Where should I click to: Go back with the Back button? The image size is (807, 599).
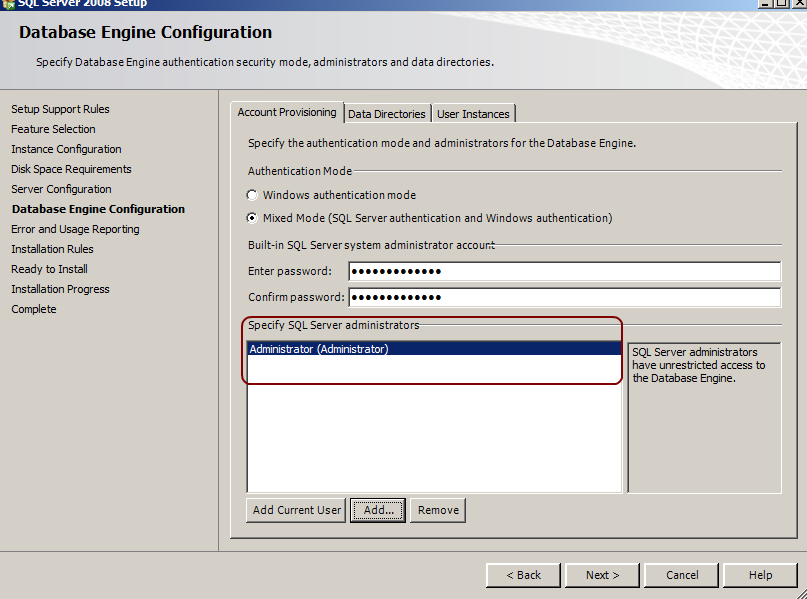(523, 575)
